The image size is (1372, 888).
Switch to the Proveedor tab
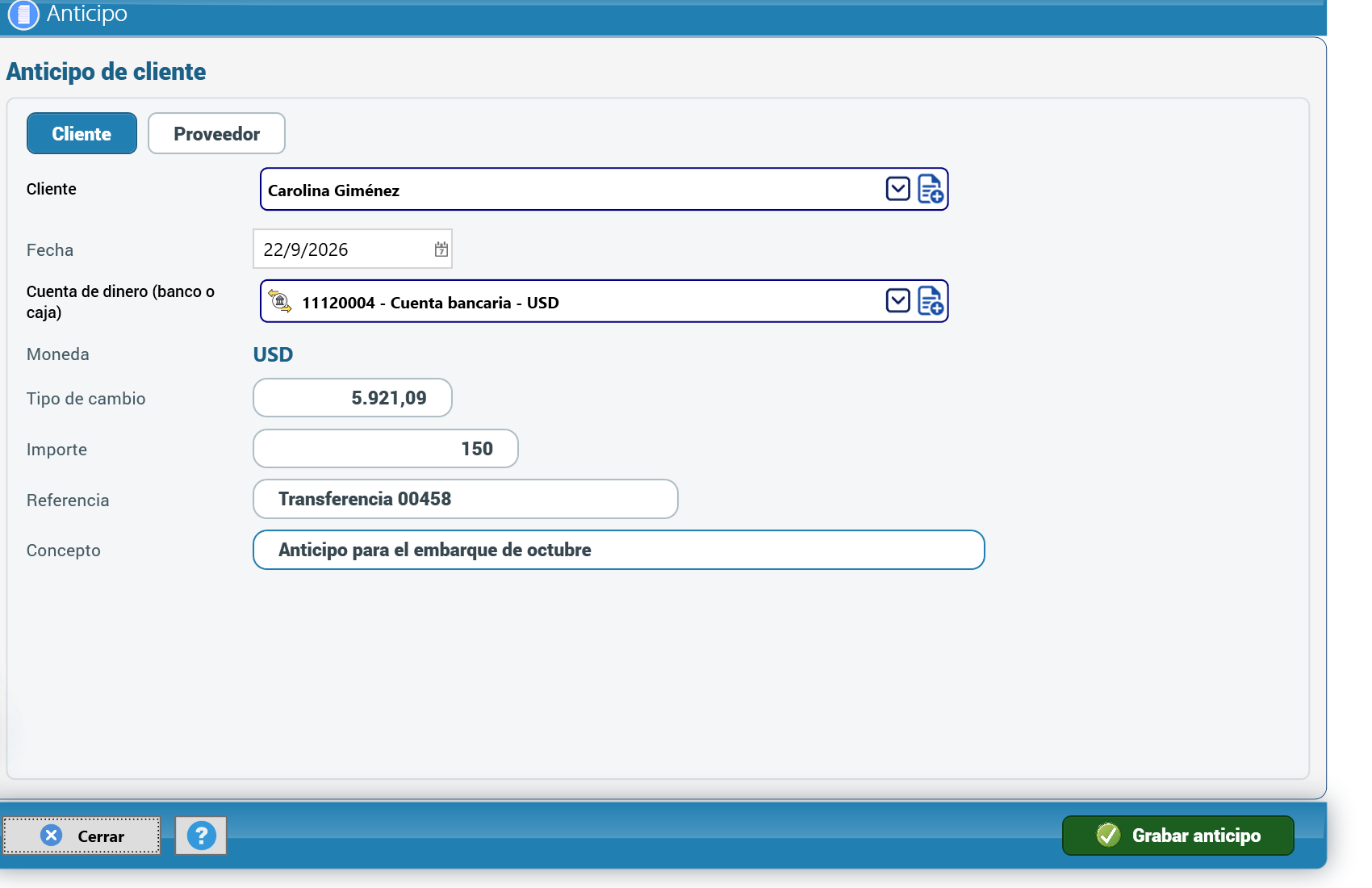coord(216,133)
